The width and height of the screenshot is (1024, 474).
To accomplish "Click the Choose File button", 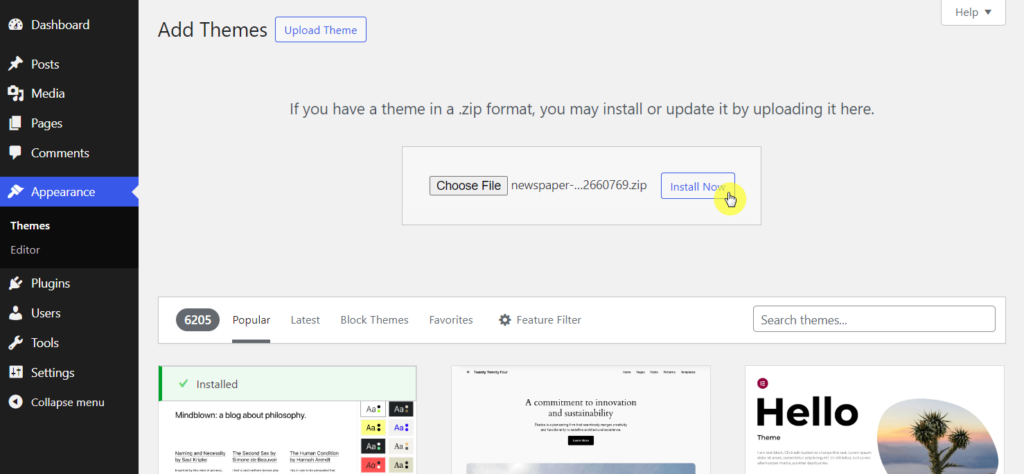I will tap(468, 185).
